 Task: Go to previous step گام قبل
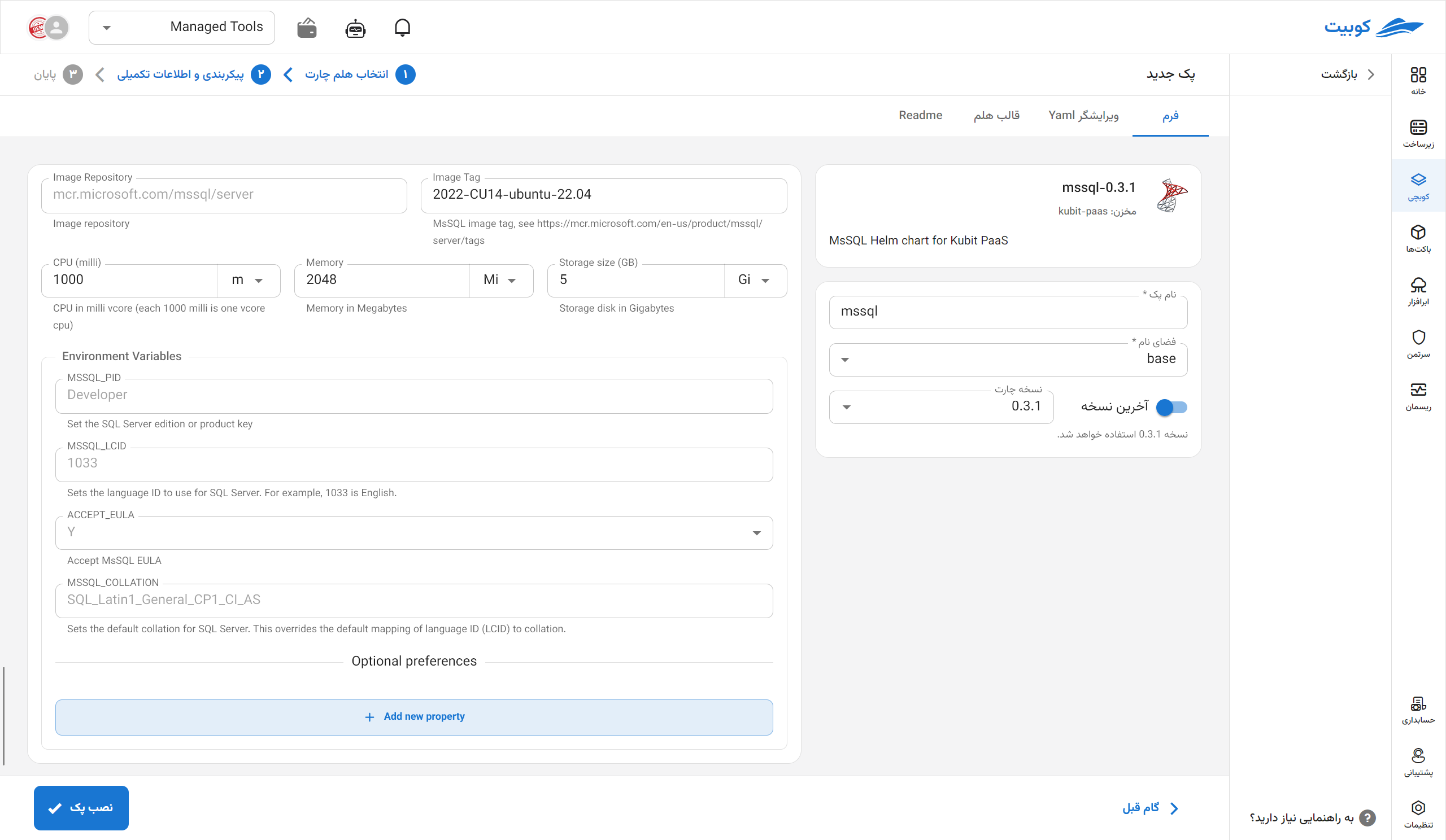[1151, 807]
